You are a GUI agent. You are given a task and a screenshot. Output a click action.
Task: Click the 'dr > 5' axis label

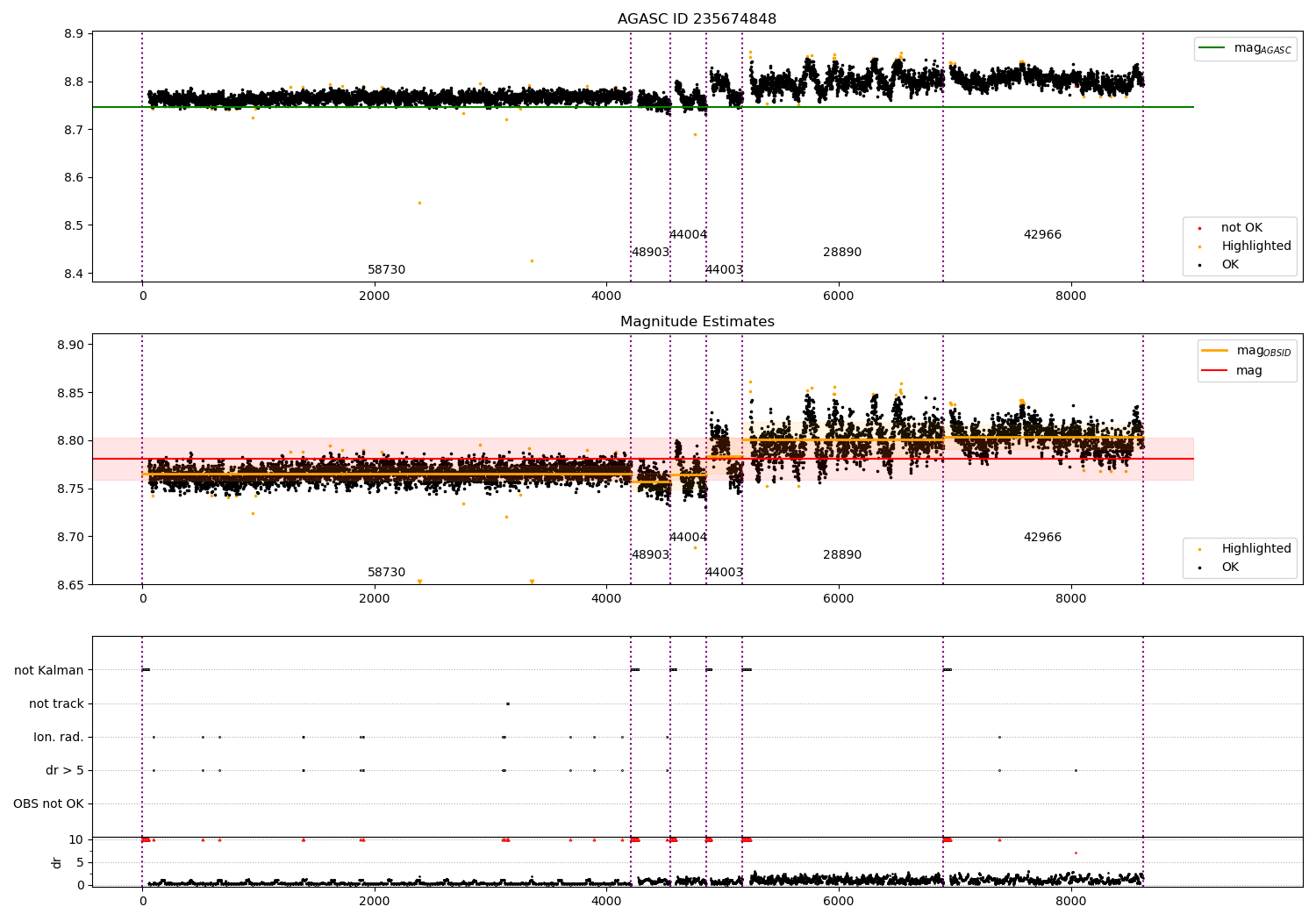pyautogui.click(x=65, y=771)
